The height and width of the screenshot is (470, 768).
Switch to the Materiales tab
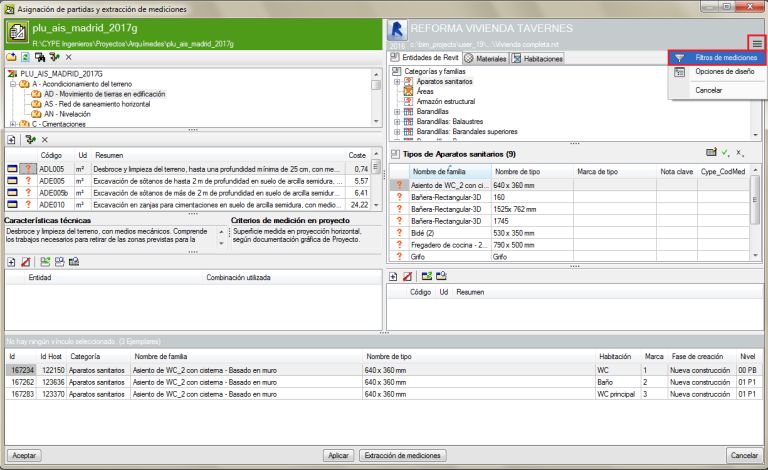tap(486, 59)
